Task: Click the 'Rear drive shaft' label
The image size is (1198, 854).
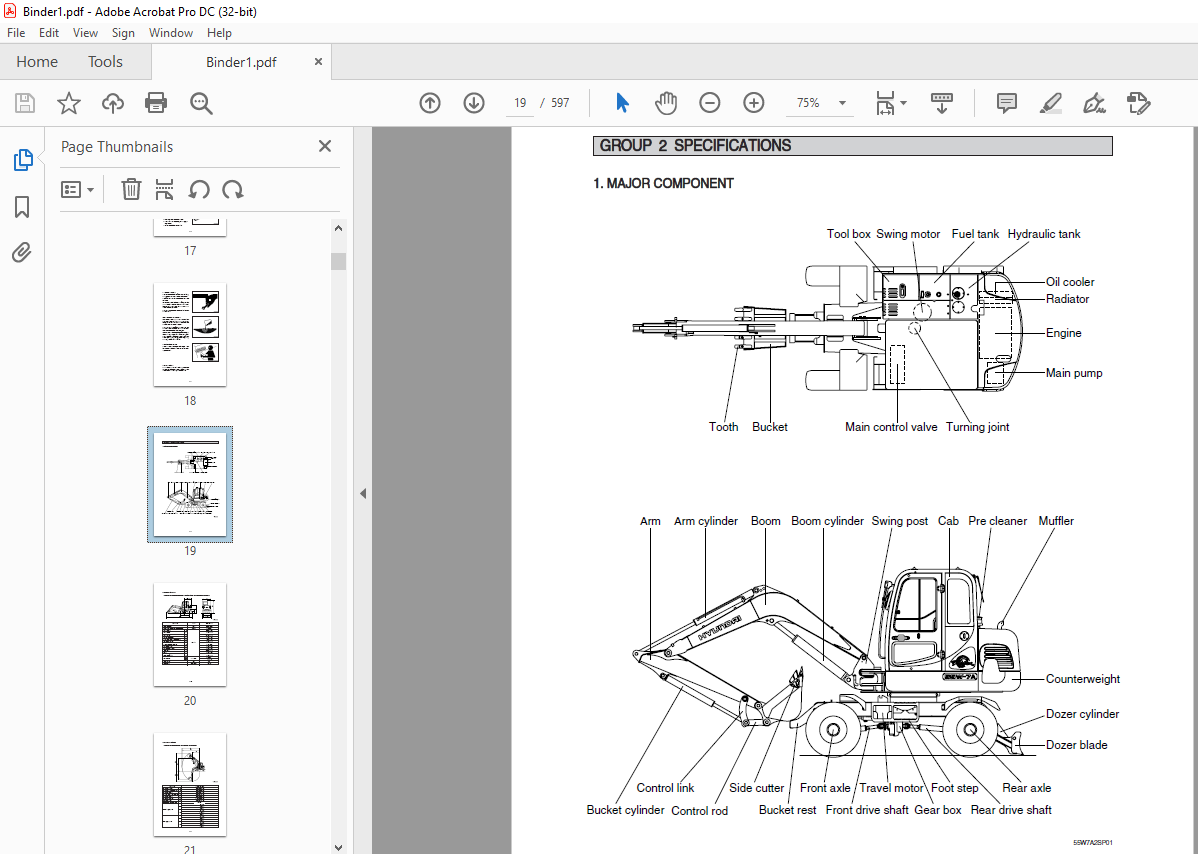Action: pos(1011,810)
